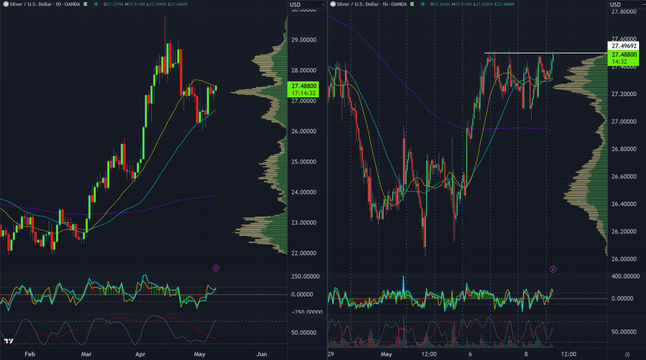The height and width of the screenshot is (360, 646).
Task: Click the TradingView logo in the daily chart corner
Action: 8,341
